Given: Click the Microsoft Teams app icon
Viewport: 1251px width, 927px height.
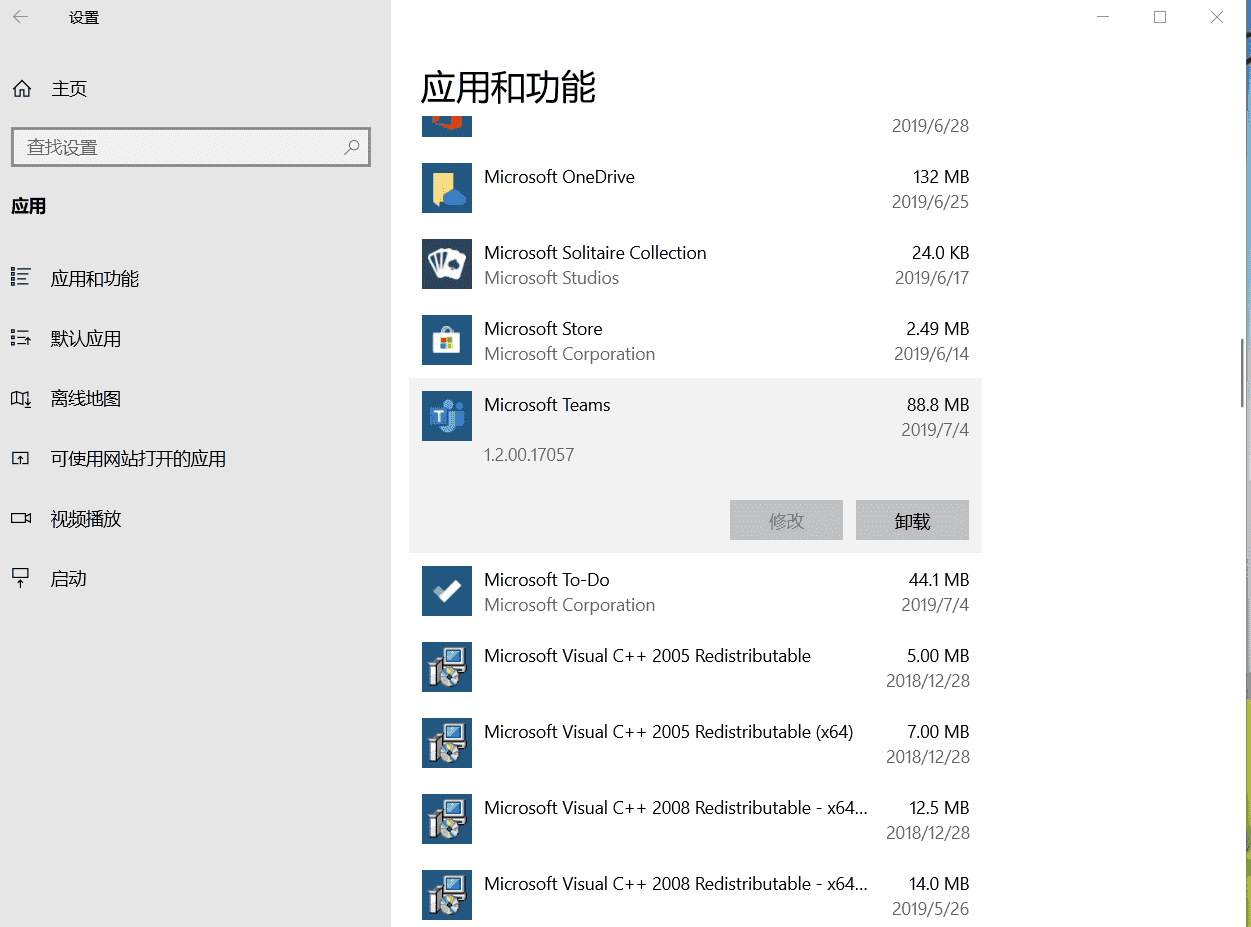Looking at the screenshot, I should coord(447,416).
